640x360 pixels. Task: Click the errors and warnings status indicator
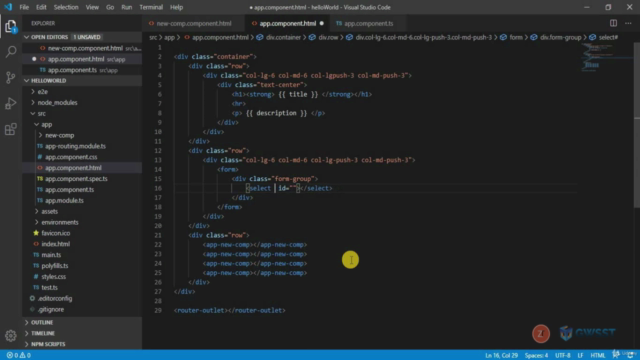tap(19, 355)
